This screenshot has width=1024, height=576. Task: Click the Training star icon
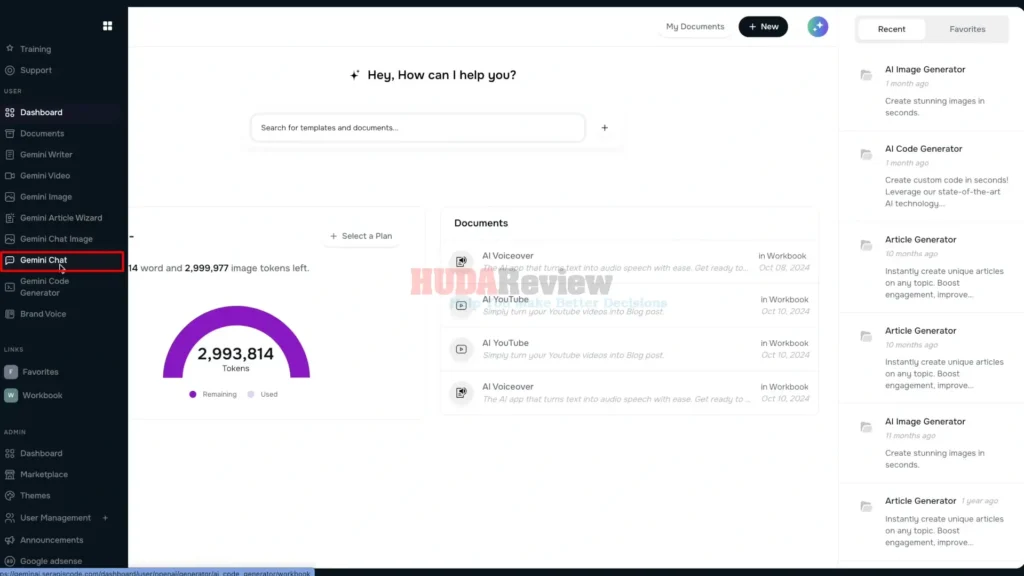[x=10, y=48]
